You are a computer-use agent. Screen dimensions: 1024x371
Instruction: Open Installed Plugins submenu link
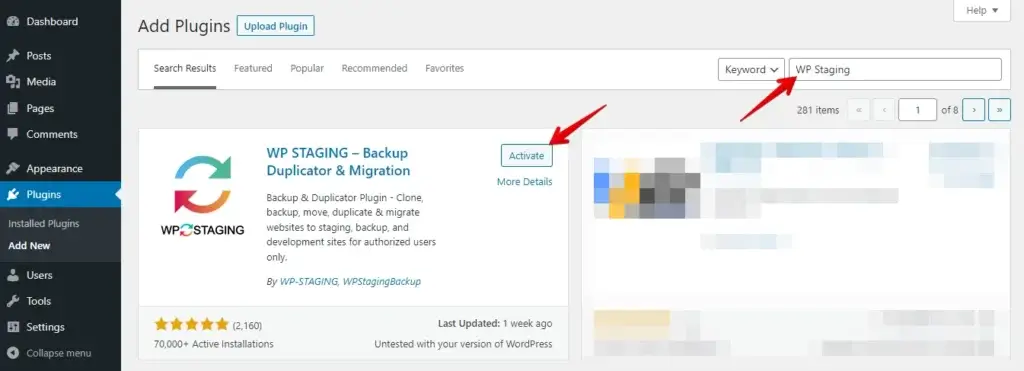pos(44,223)
